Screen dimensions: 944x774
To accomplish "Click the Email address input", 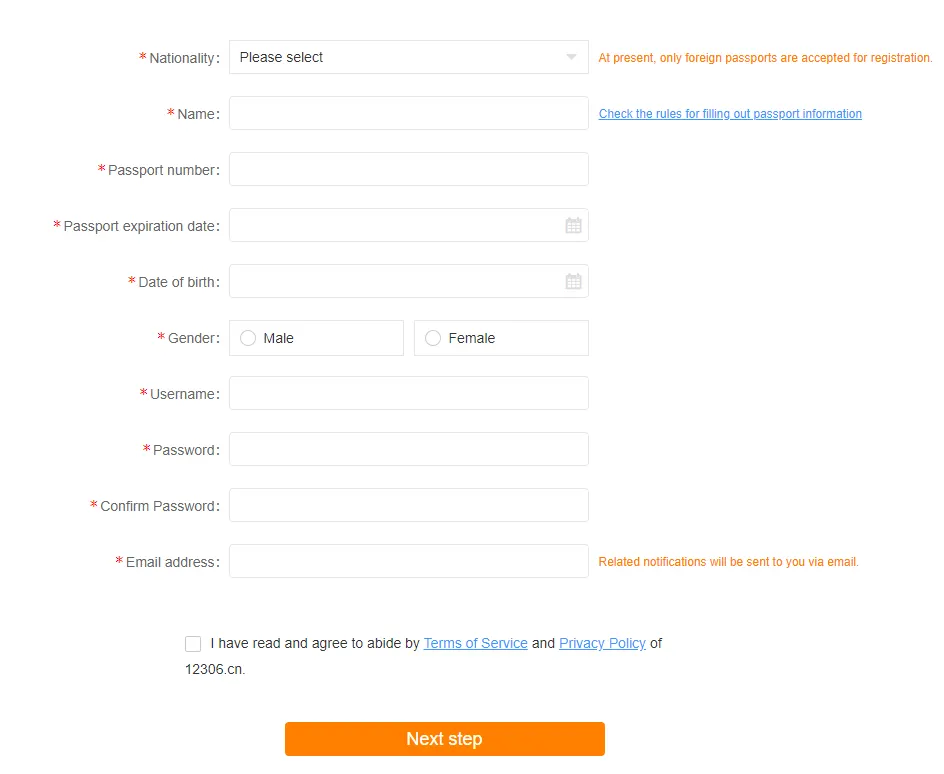I will pyautogui.click(x=408, y=561).
